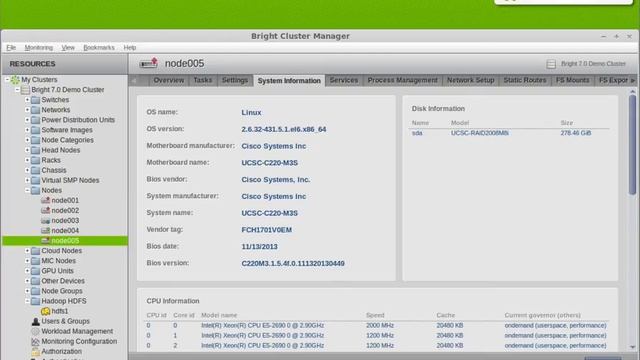Screen dimensions: 640x360
Task: Click the Head Nodes folder icon
Action: [x=36, y=150]
